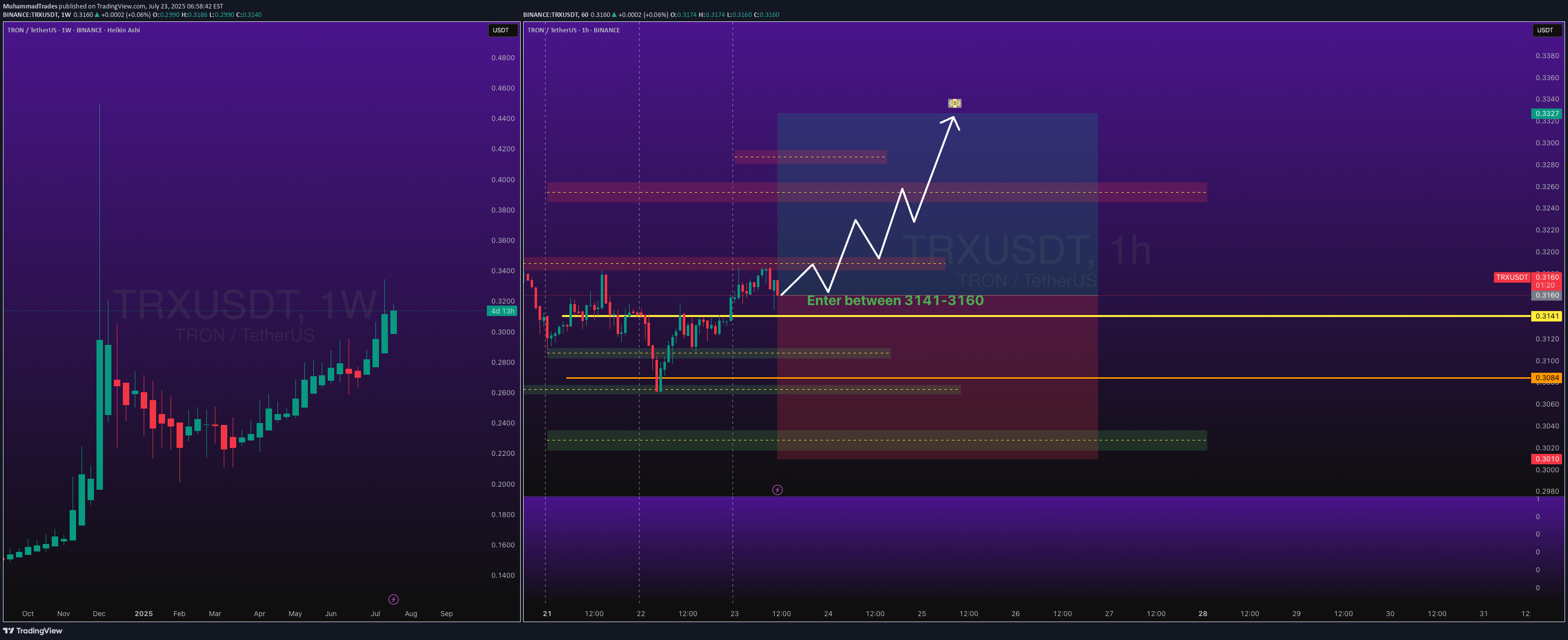The height and width of the screenshot is (640, 1568).
Task: Click the Dec label on weekly time axis
Action: pos(99,614)
